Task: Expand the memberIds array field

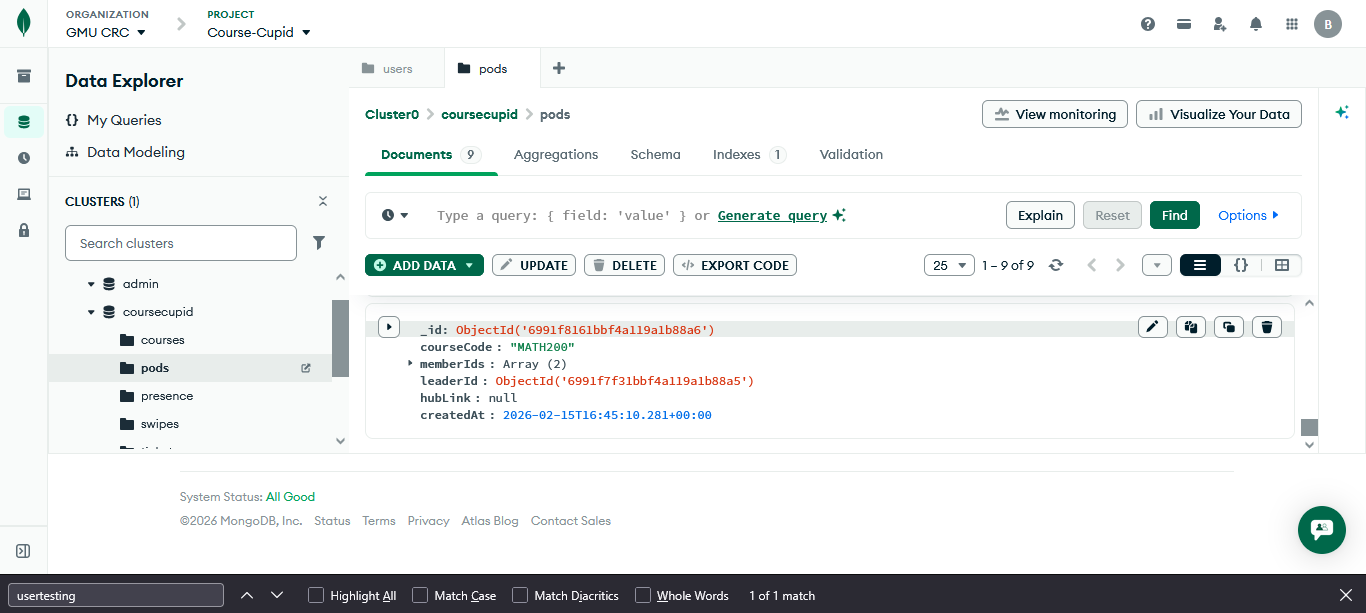Action: tap(410, 363)
